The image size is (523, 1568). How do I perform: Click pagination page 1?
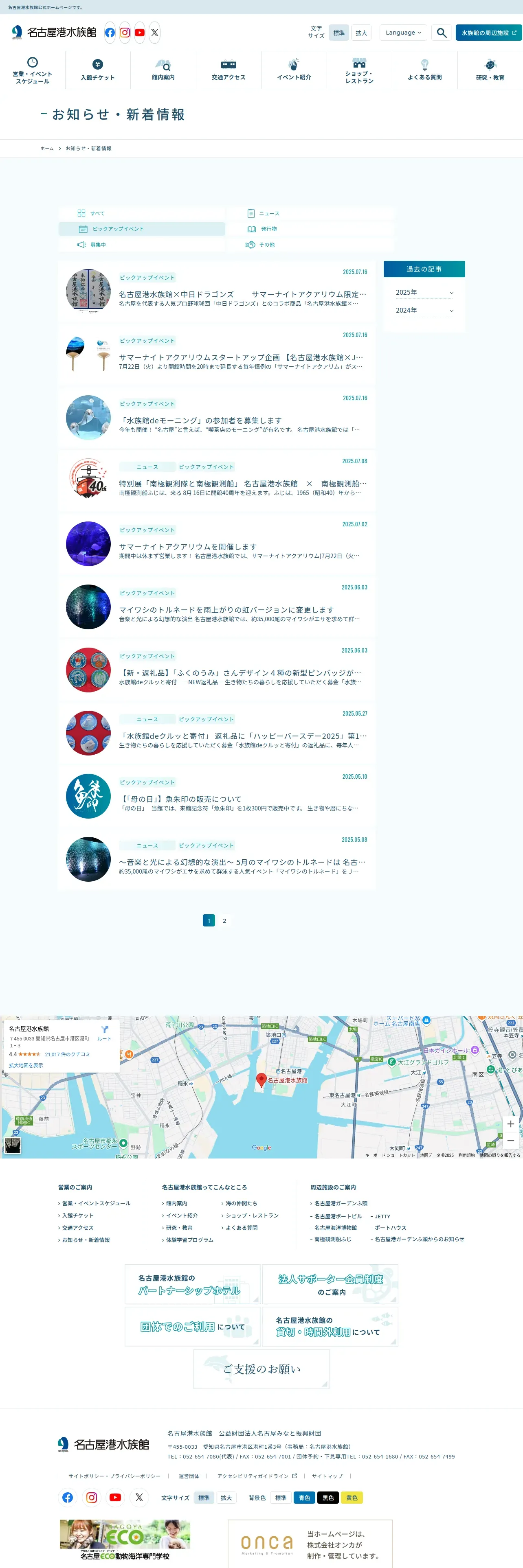209,920
